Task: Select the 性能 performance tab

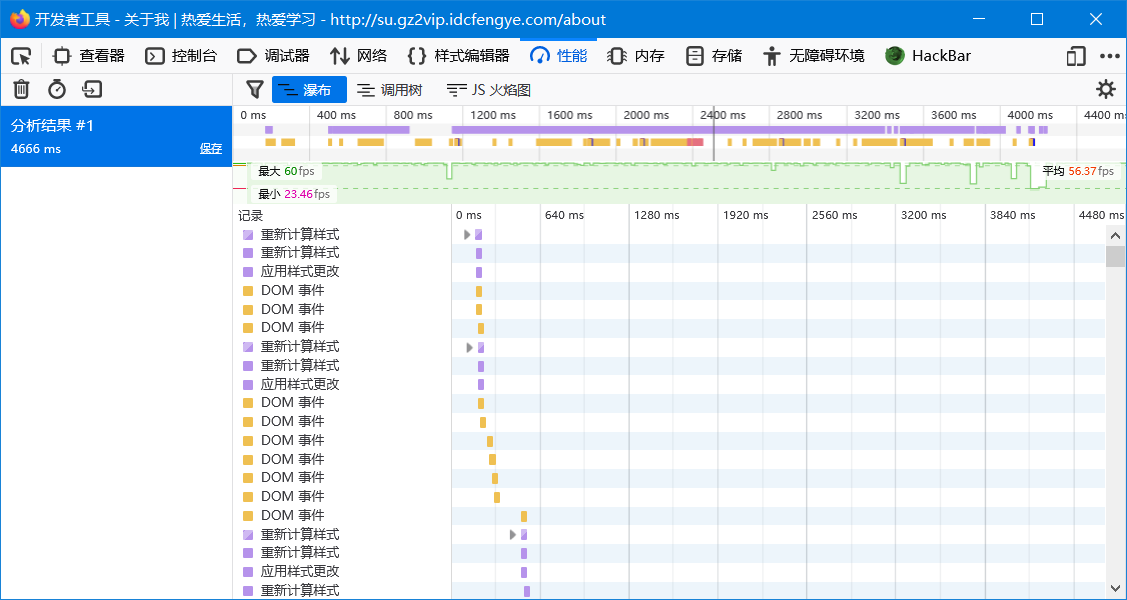Action: (x=558, y=56)
